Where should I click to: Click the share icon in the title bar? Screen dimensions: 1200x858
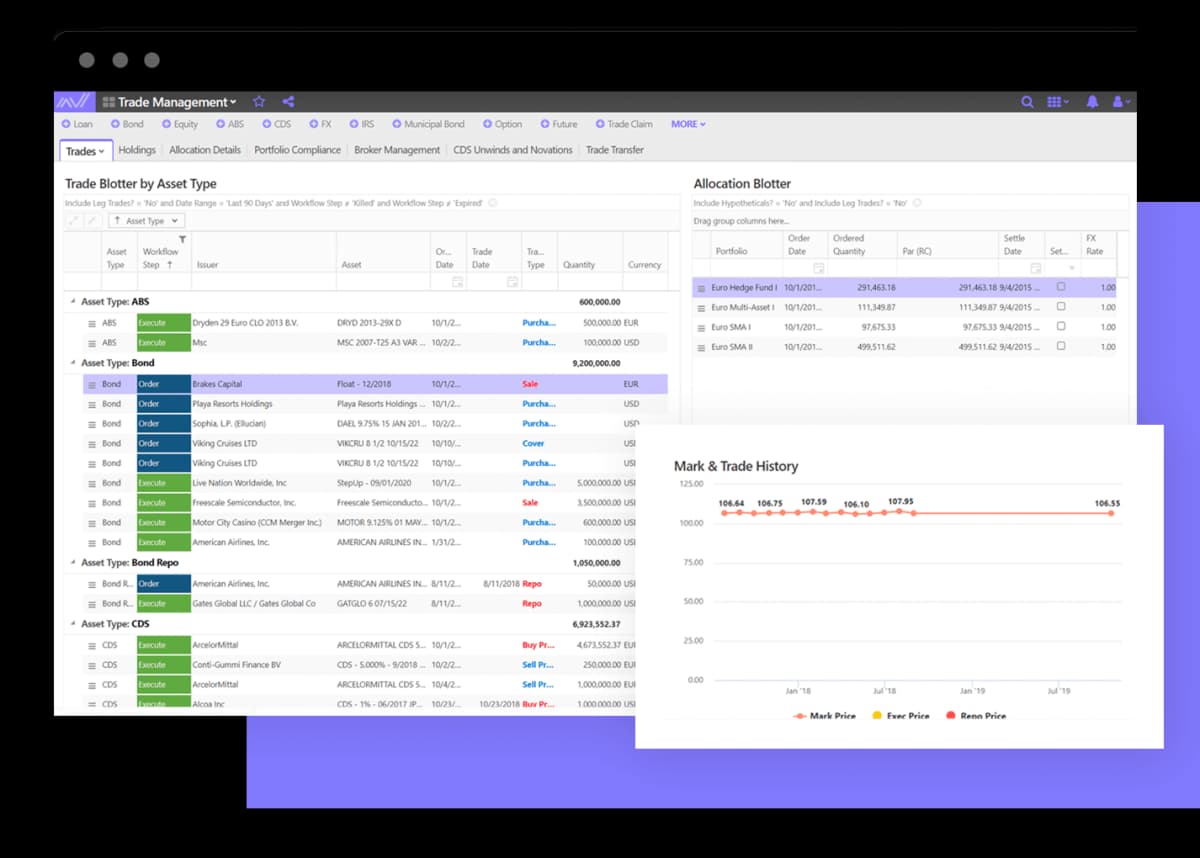pyautogui.click(x=287, y=101)
